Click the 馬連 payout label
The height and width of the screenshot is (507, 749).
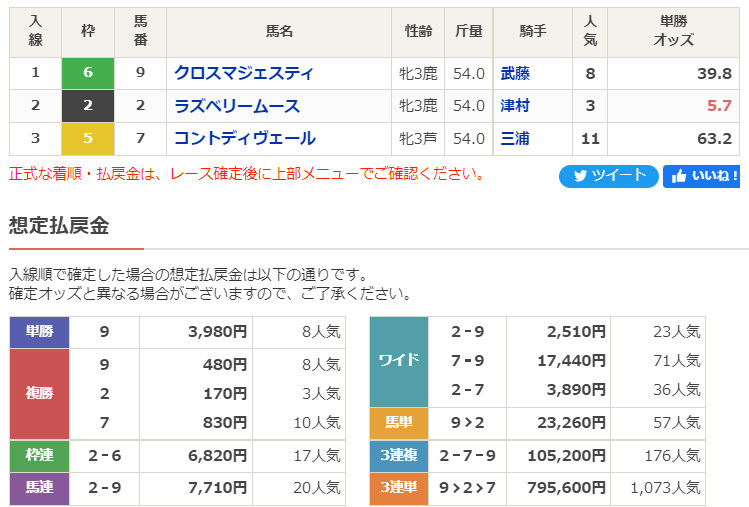click(40, 488)
